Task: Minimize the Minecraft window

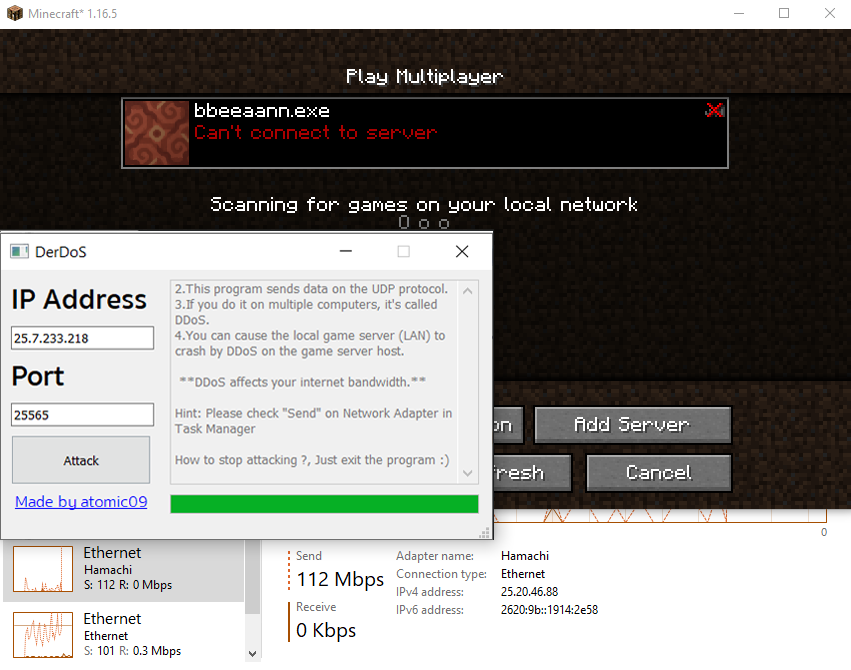Action: (739, 14)
